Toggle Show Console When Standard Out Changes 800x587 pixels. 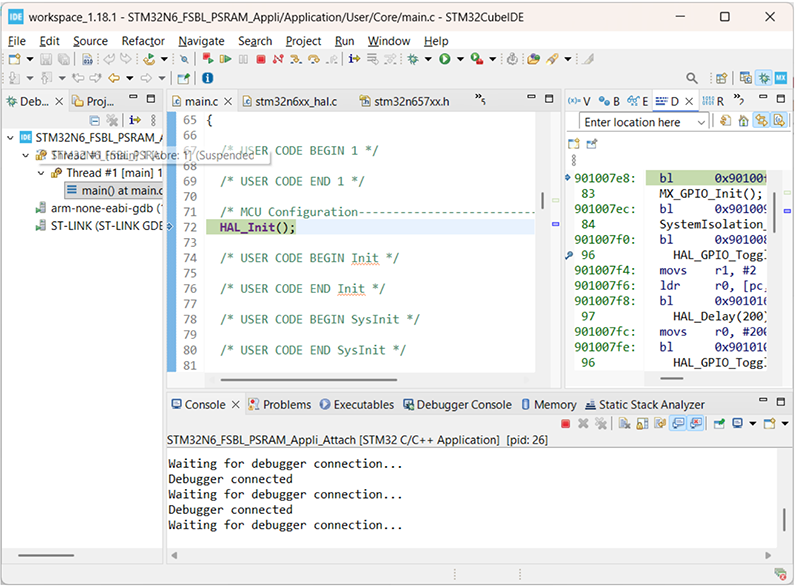tap(677, 424)
